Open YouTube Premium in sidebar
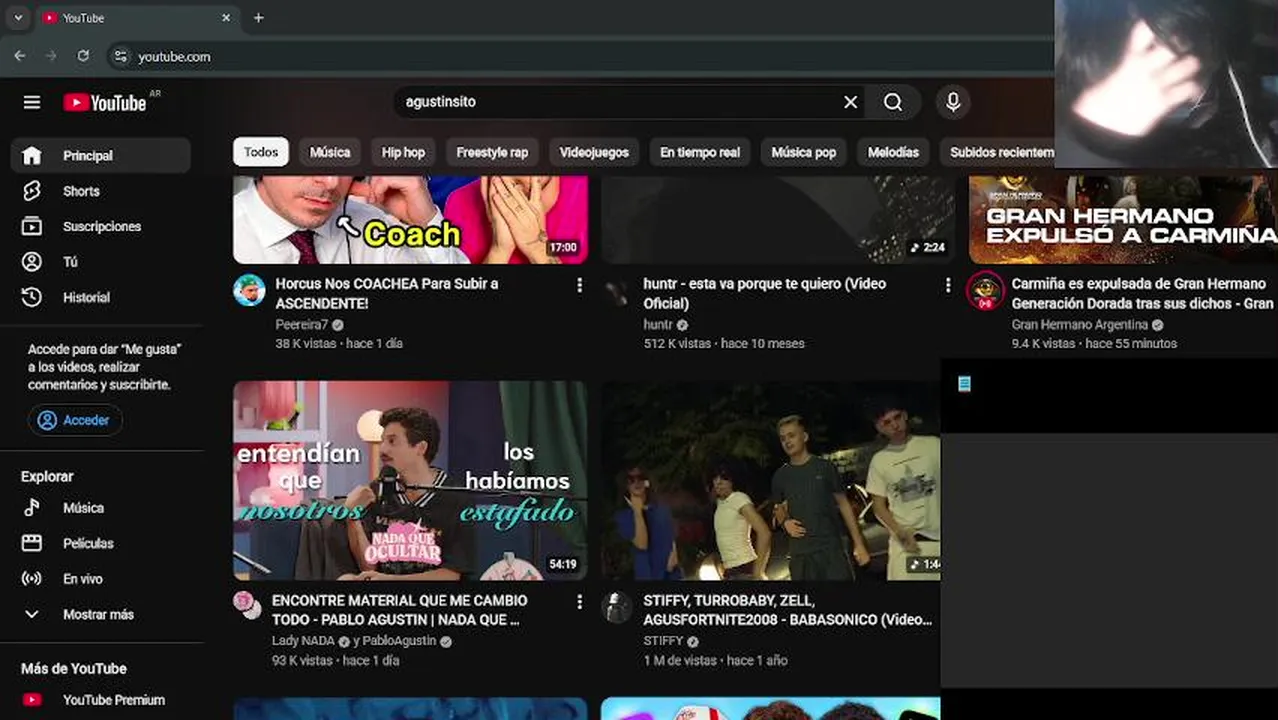This screenshot has height=720, width=1278. [100, 700]
